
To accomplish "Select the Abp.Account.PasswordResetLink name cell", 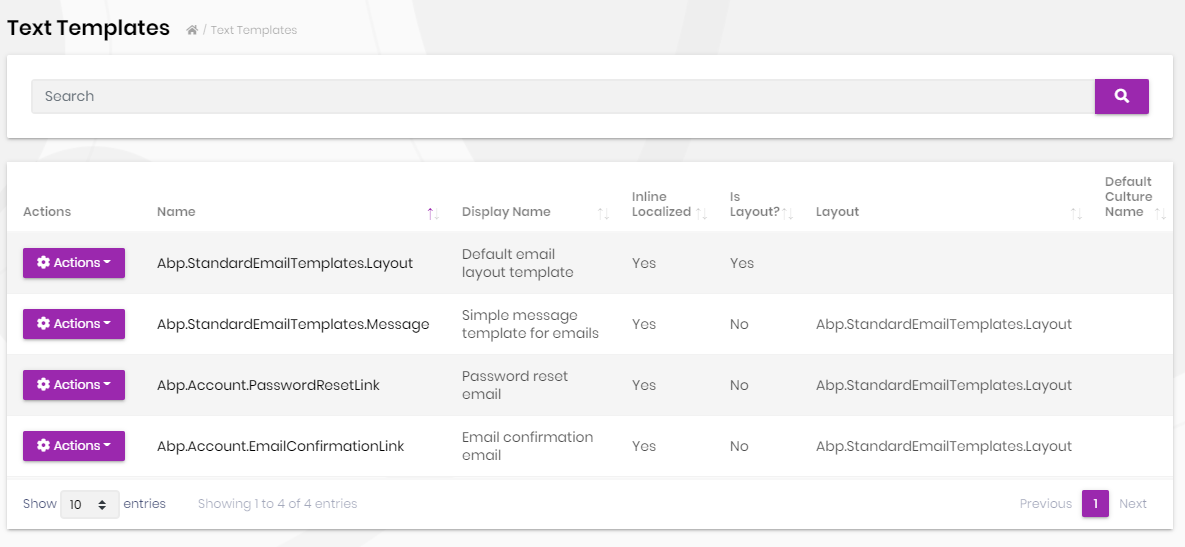I will click(268, 385).
